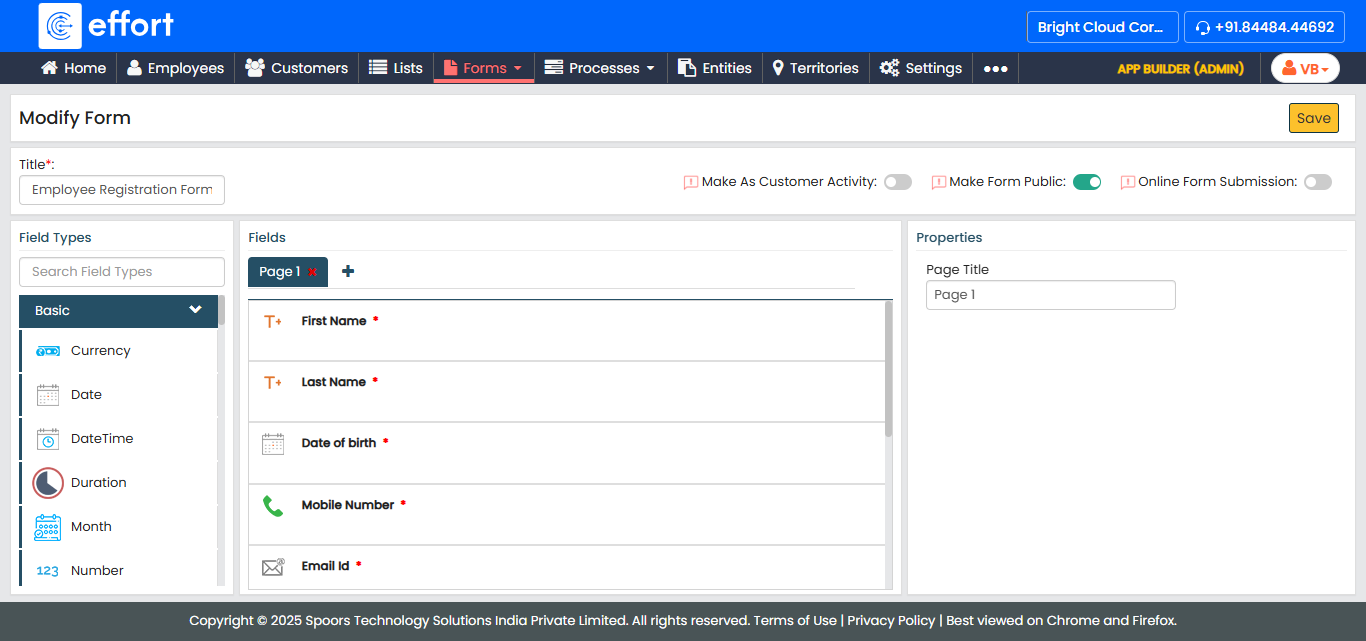Click the plus icon to add page
The width and height of the screenshot is (1366, 641).
pyautogui.click(x=348, y=271)
